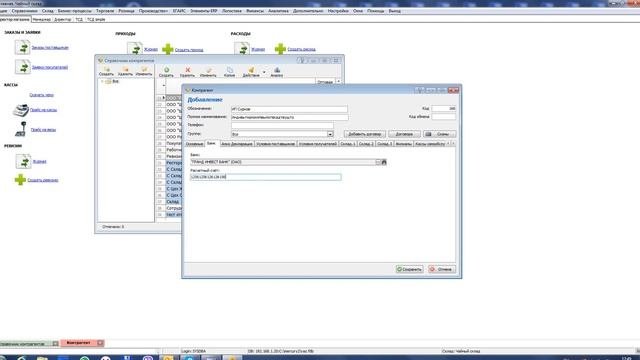Click the bank lookup icon beside the Банк field
Screen dimensions: 640x360
pos(384,162)
